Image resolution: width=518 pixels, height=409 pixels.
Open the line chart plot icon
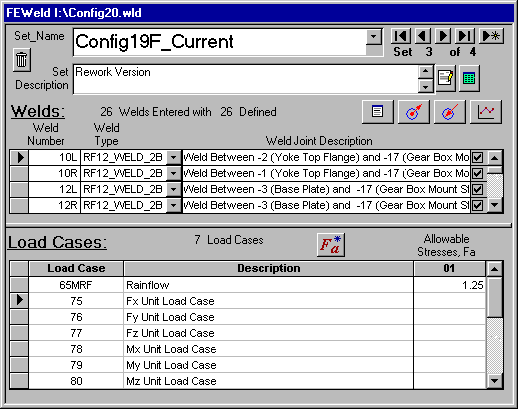pos(486,112)
